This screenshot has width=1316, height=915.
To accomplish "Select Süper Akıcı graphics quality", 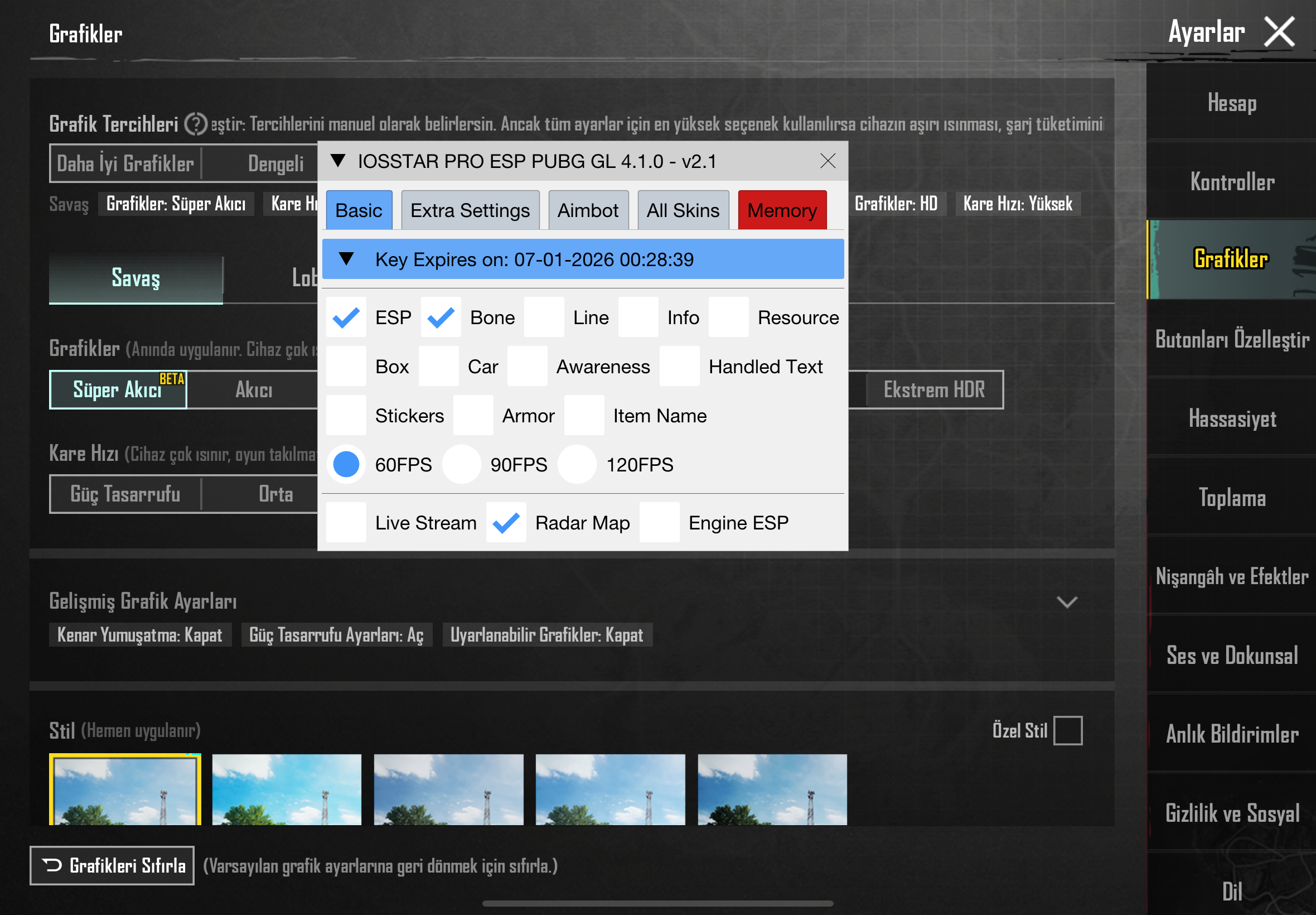I will coord(118,390).
